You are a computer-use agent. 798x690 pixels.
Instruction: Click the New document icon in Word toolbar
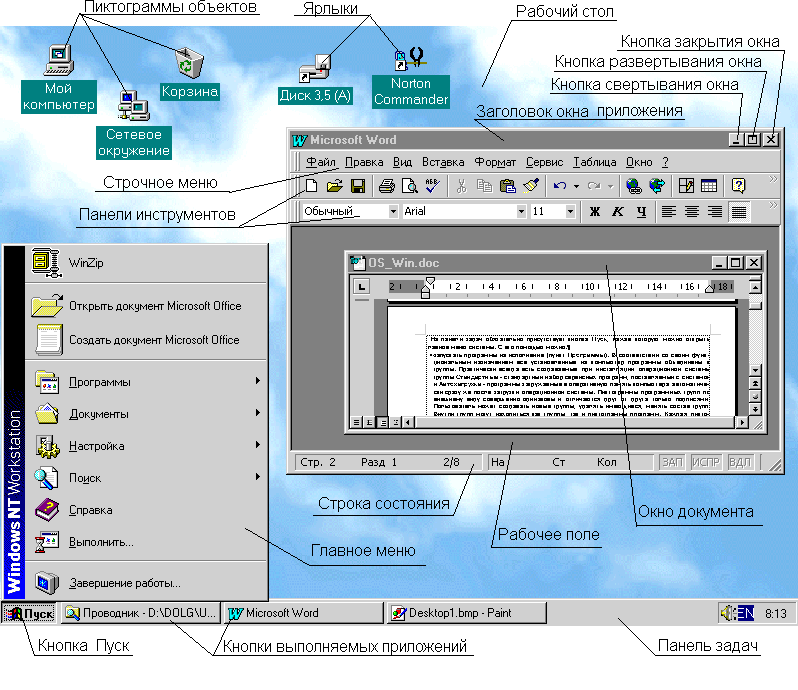(x=311, y=186)
